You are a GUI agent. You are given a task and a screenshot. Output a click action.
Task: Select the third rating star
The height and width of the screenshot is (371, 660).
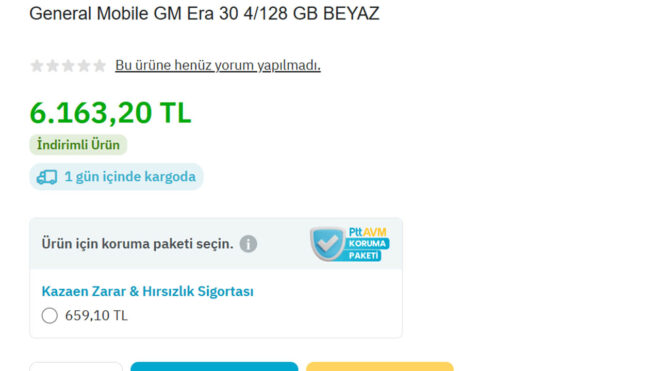coord(68,66)
